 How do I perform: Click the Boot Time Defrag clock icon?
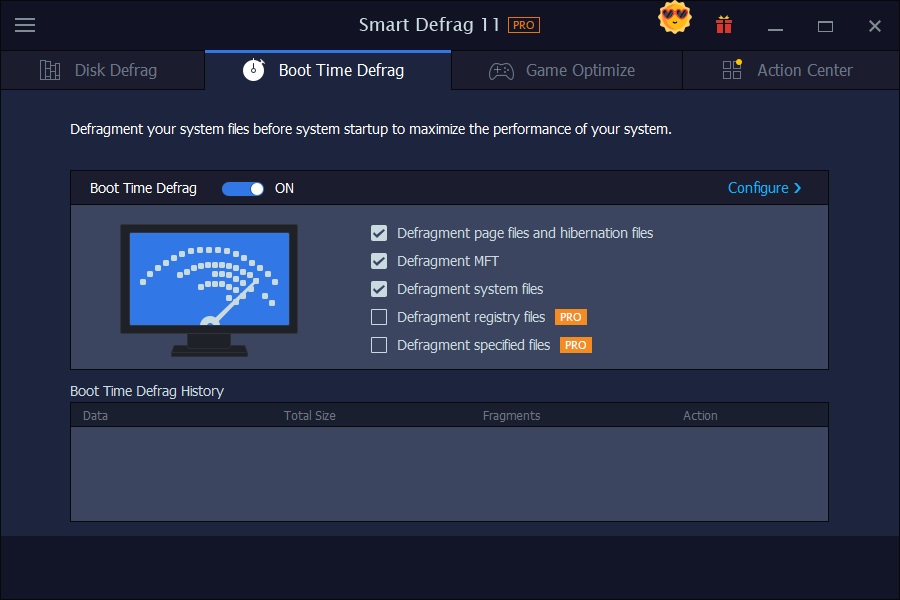255,70
